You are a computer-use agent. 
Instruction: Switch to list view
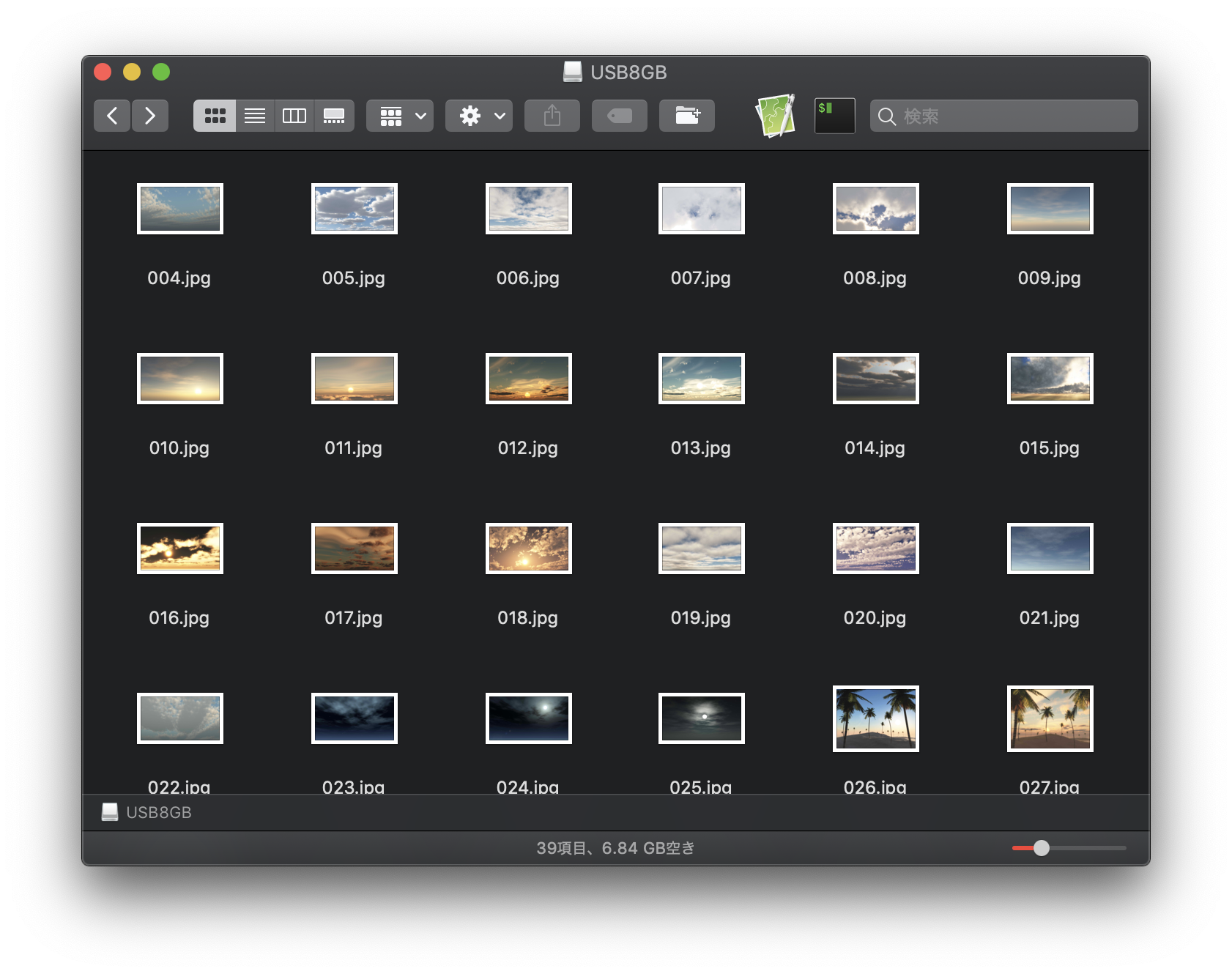(255, 116)
